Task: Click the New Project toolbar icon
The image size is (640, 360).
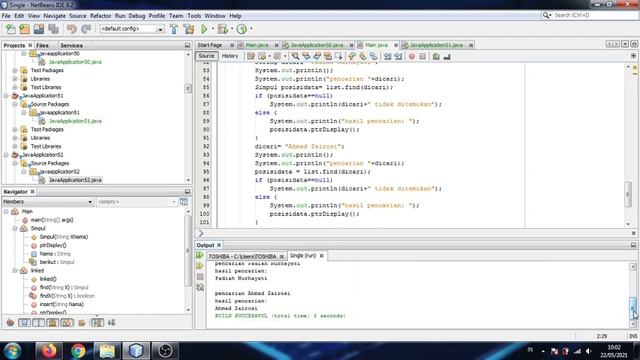Action: pos(24,29)
